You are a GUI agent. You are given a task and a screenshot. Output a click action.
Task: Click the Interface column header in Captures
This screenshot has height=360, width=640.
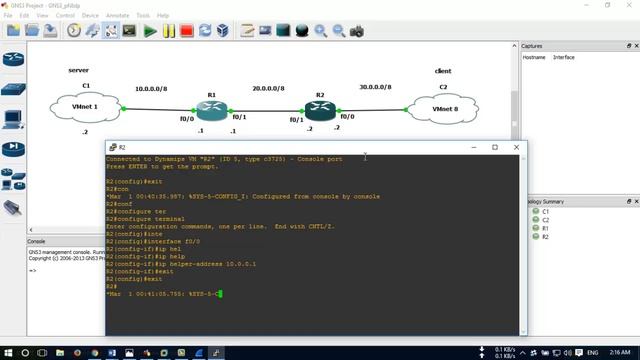click(x=564, y=58)
